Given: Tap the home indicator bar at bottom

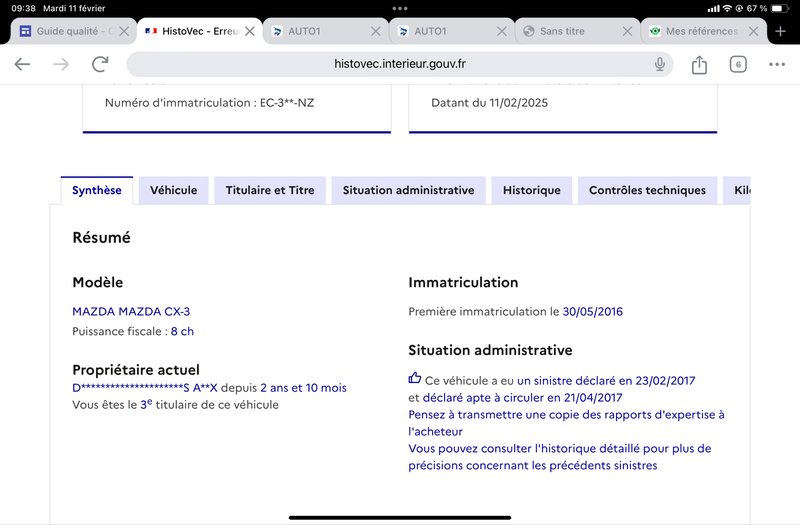Looking at the screenshot, I should [400, 517].
